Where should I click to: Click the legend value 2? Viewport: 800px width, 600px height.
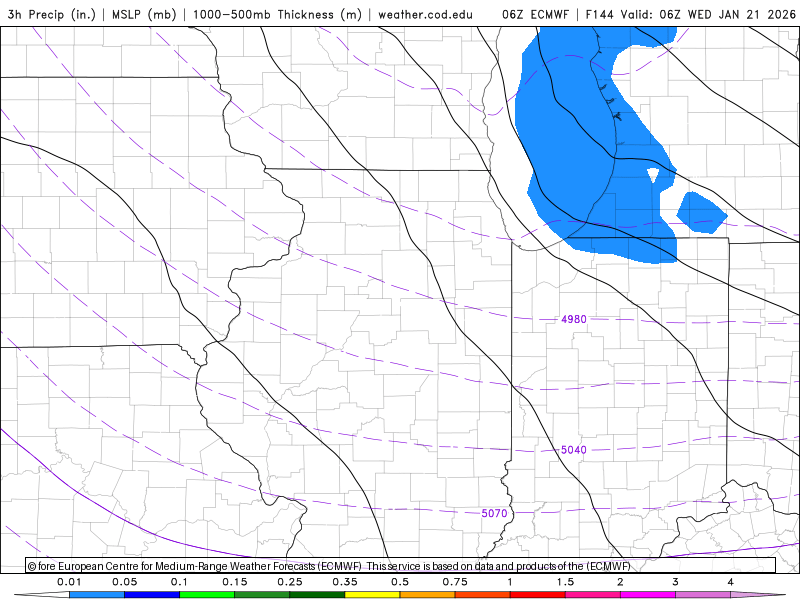click(620, 582)
